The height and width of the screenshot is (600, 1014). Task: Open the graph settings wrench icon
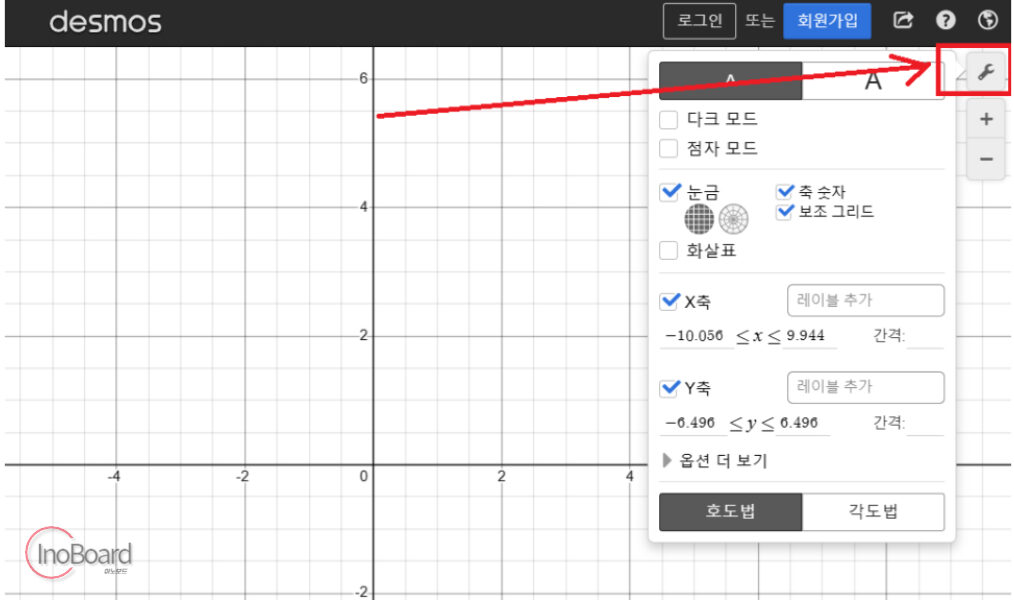[x=986, y=71]
